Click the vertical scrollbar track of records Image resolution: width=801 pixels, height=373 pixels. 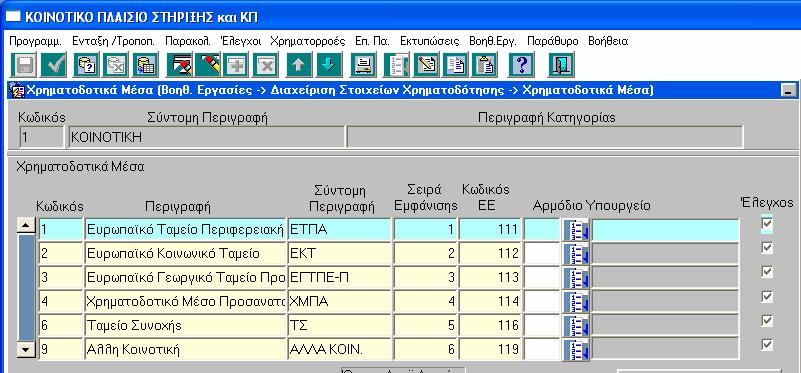26,288
